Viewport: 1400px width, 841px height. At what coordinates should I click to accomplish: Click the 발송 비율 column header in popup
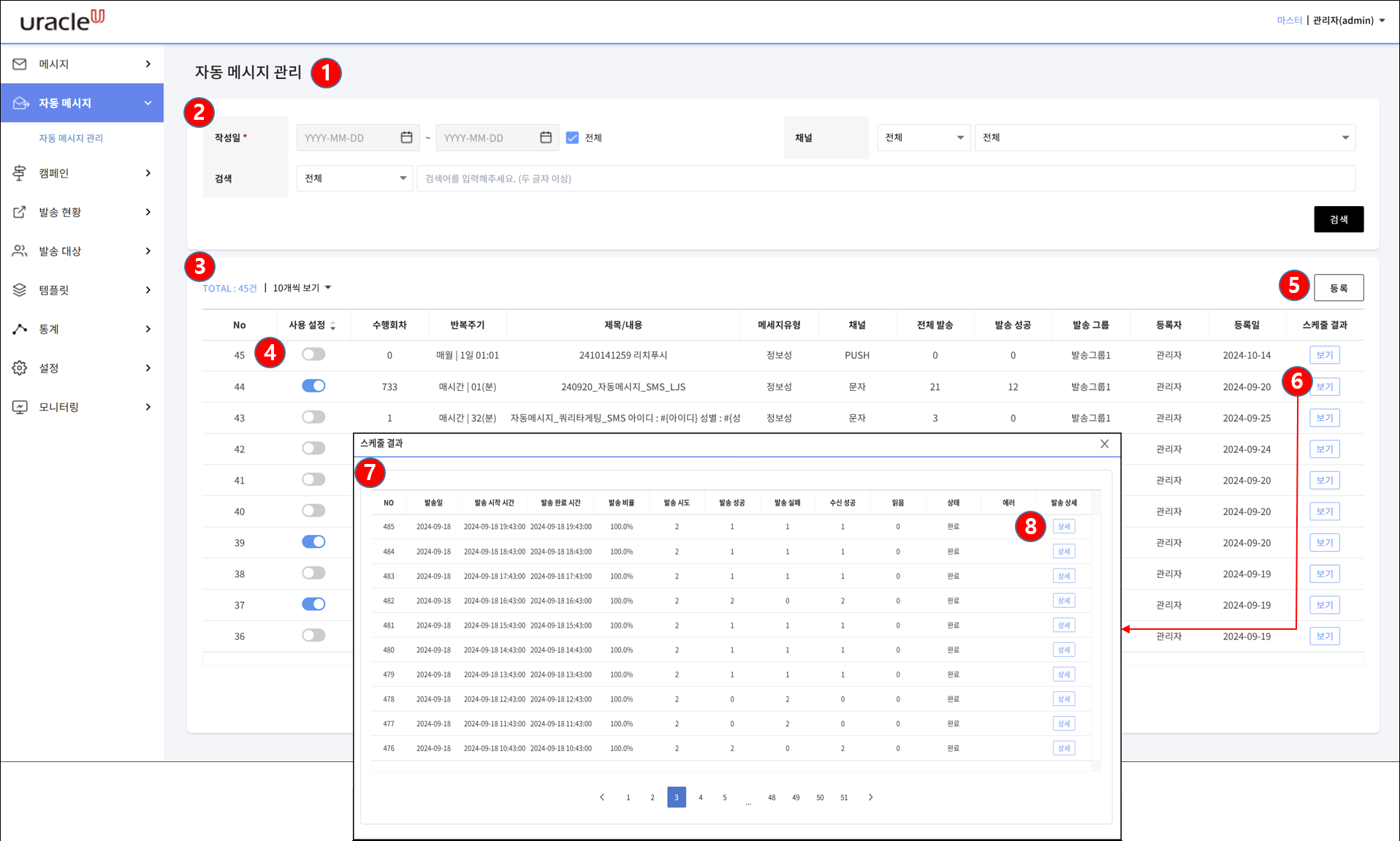coord(621,503)
